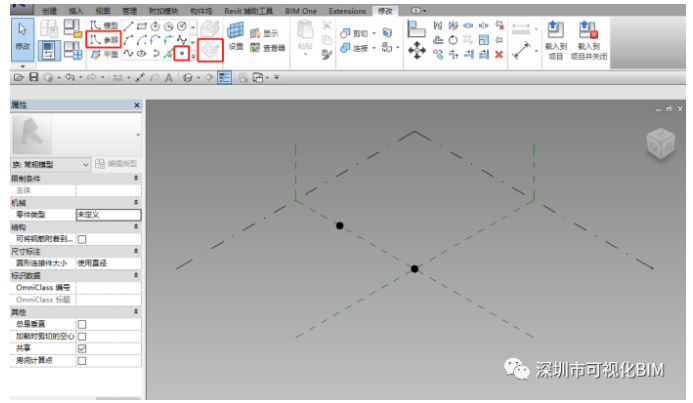This screenshot has width=693, height=403.
Task: Collapse the 结构 section
Action: click(x=136, y=227)
